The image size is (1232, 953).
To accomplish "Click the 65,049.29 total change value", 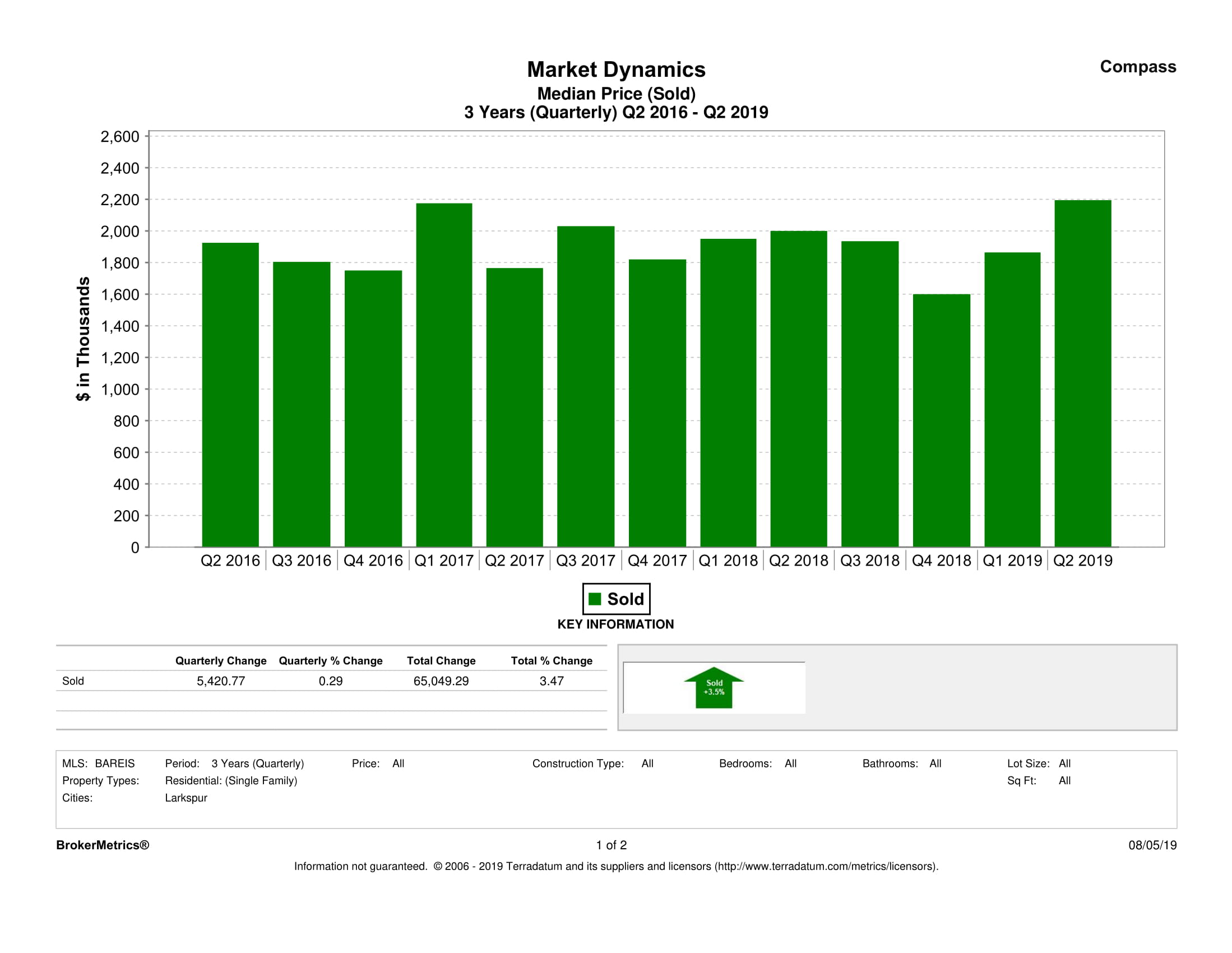I will click(x=441, y=681).
